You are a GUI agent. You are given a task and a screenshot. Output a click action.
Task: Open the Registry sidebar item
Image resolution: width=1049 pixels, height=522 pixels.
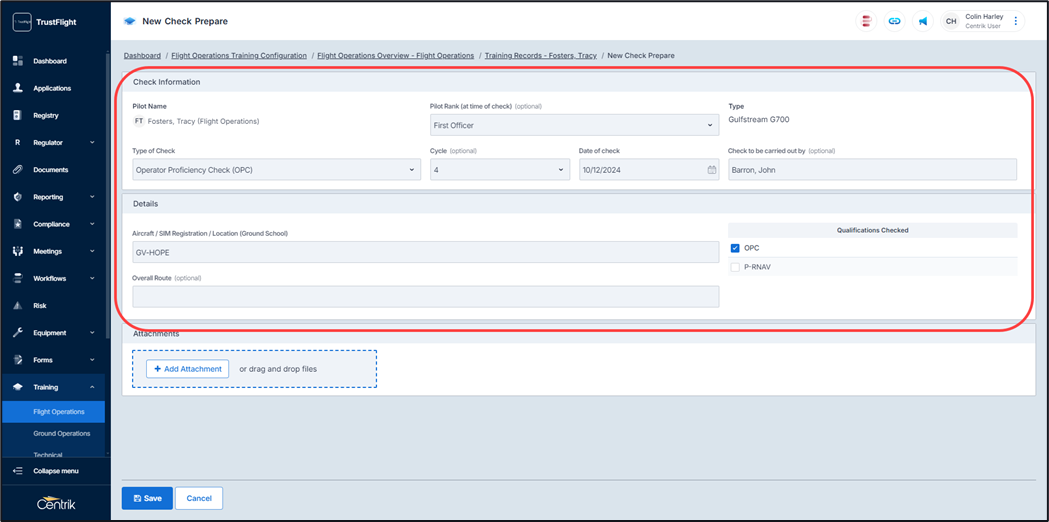coord(46,116)
